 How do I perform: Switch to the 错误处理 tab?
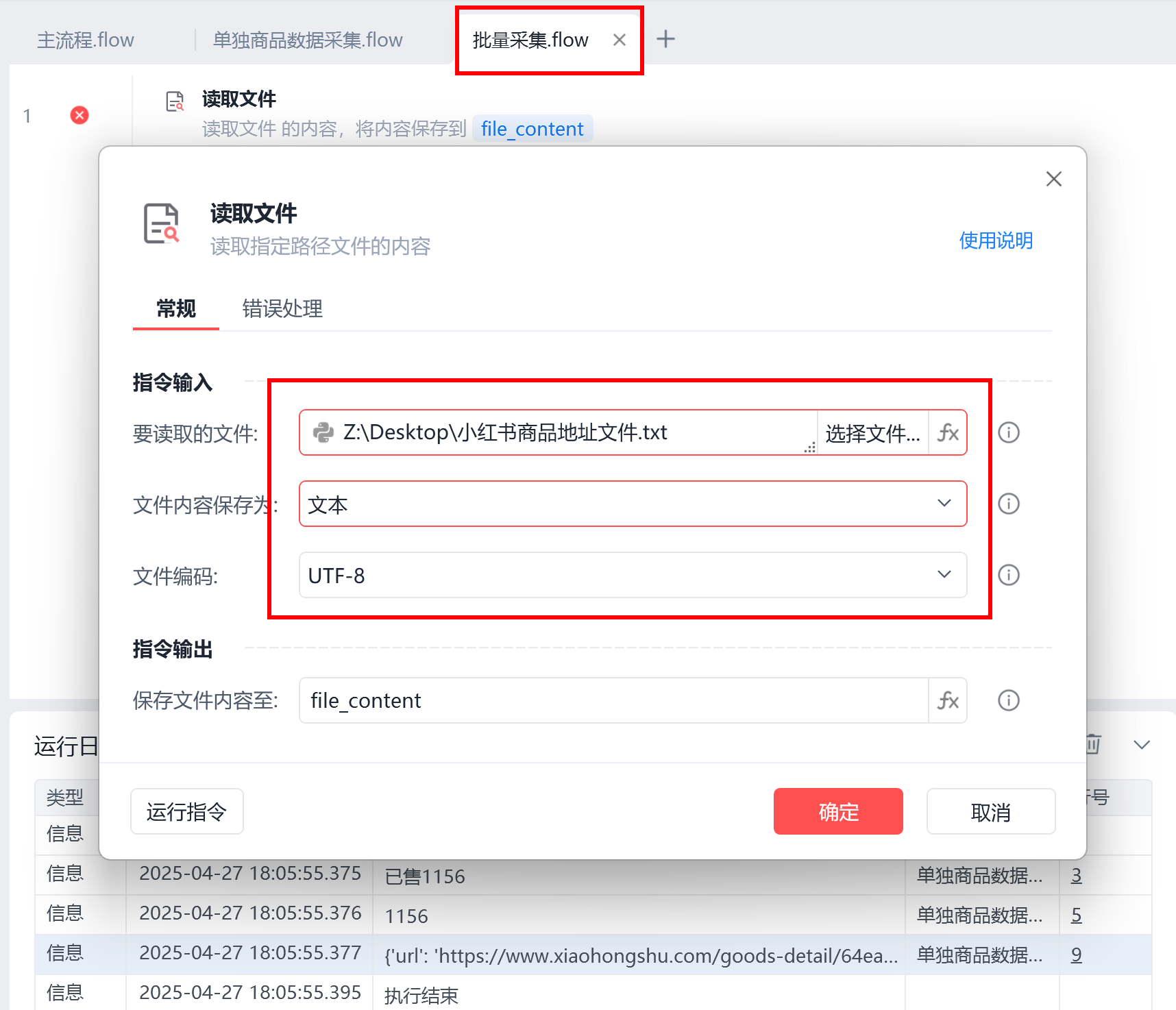[282, 309]
